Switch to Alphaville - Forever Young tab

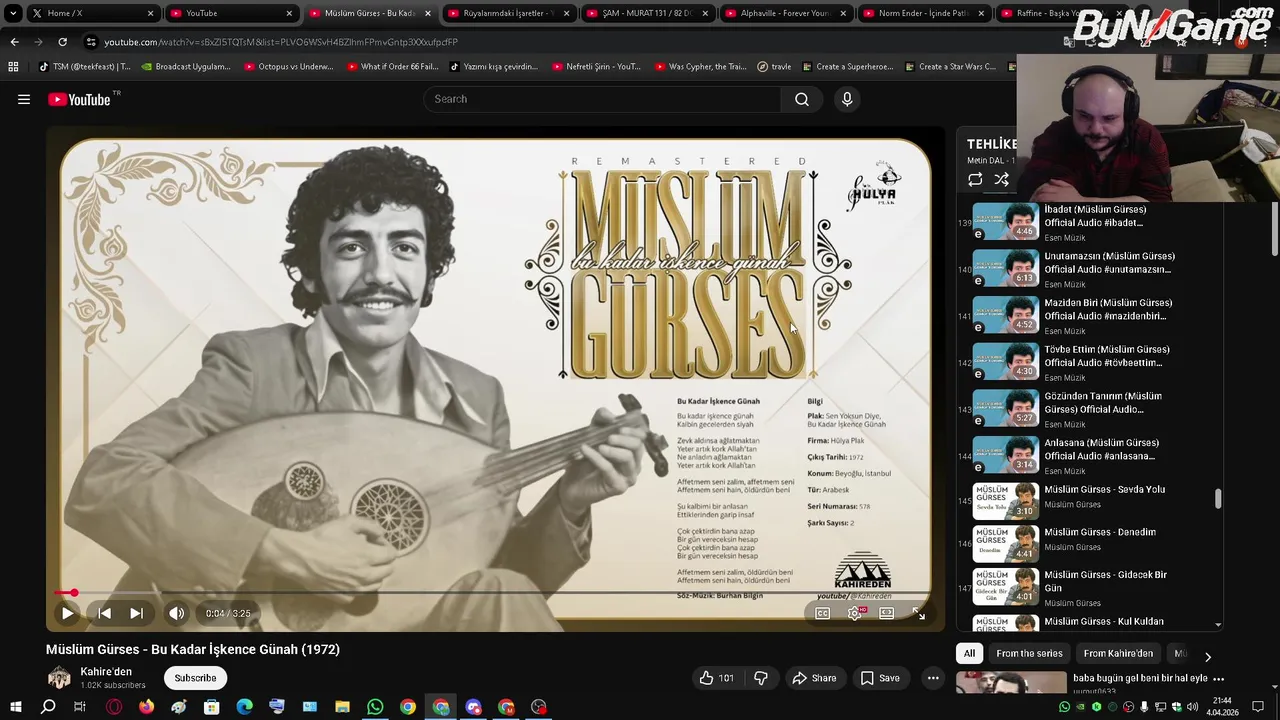point(787,13)
